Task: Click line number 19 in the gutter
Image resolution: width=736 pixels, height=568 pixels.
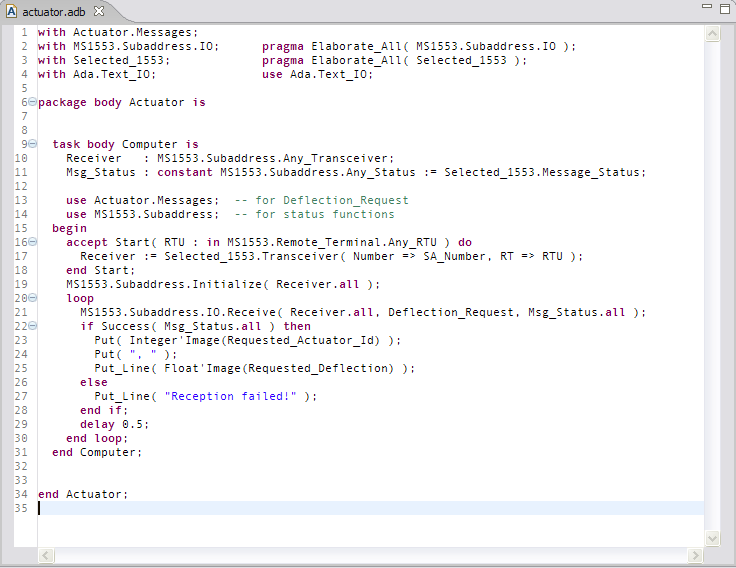Action: coord(22,284)
